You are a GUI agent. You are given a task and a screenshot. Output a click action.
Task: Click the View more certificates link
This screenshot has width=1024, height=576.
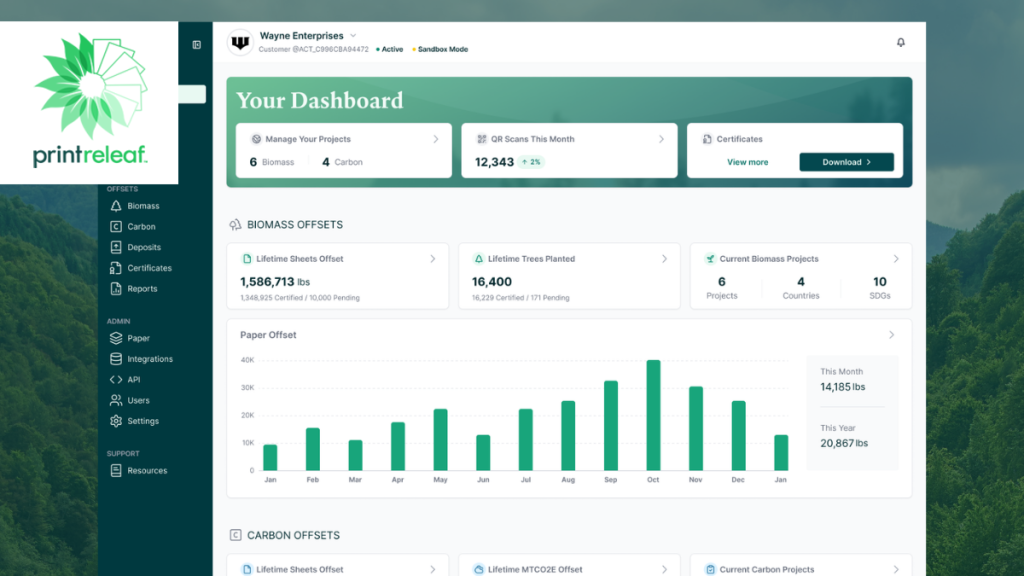(x=747, y=162)
